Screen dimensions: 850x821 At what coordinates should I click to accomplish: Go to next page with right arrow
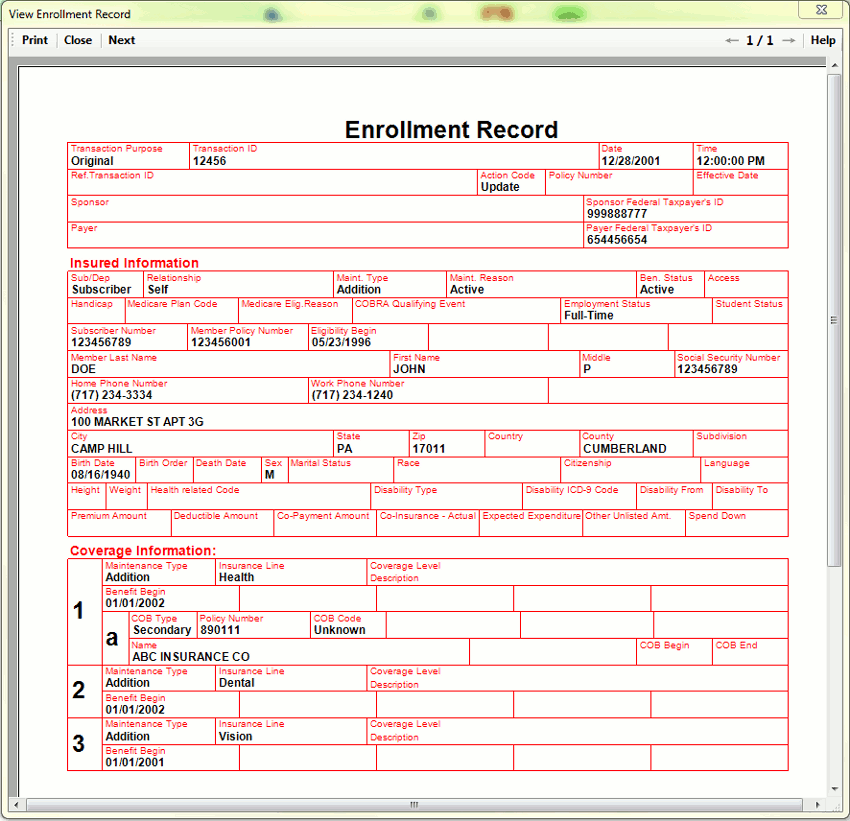pyautogui.click(x=789, y=41)
